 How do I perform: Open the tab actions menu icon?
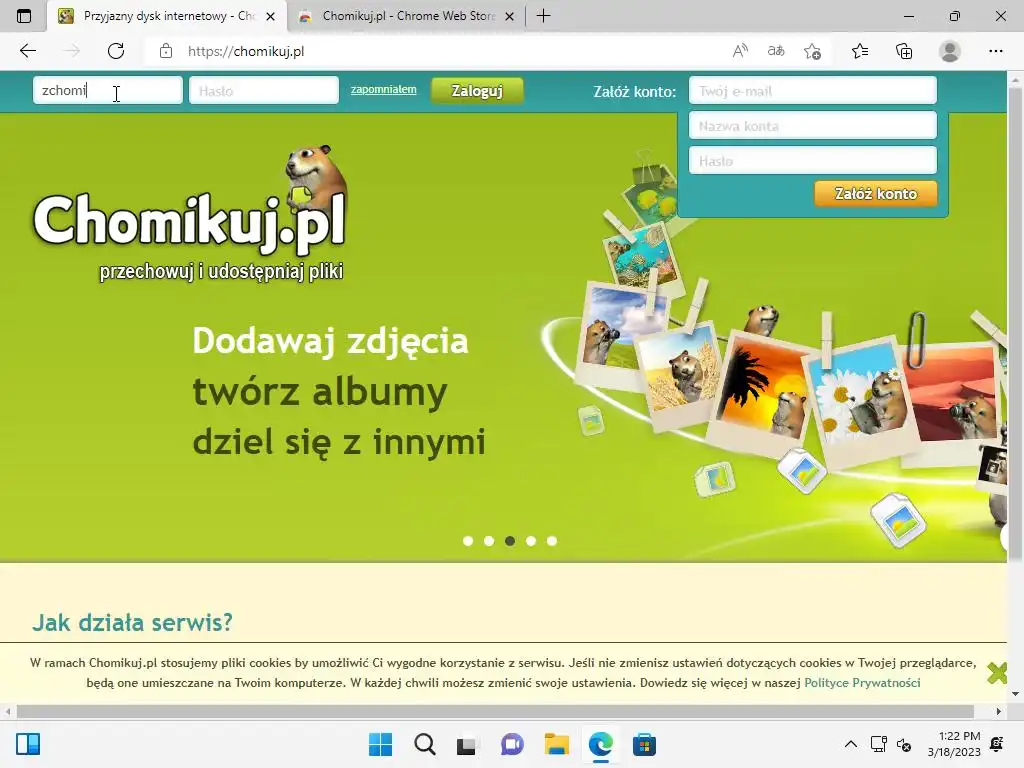(x=24, y=16)
